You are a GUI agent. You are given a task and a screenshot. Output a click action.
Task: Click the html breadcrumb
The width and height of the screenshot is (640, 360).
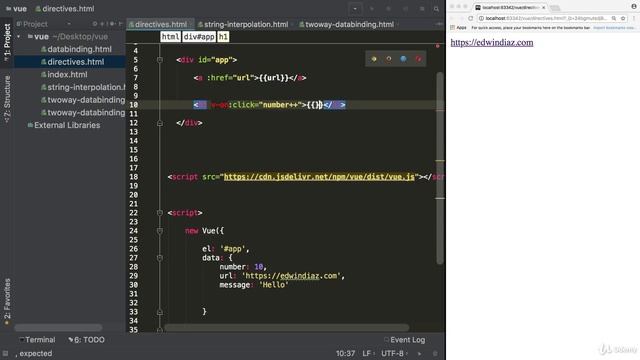(x=170, y=37)
